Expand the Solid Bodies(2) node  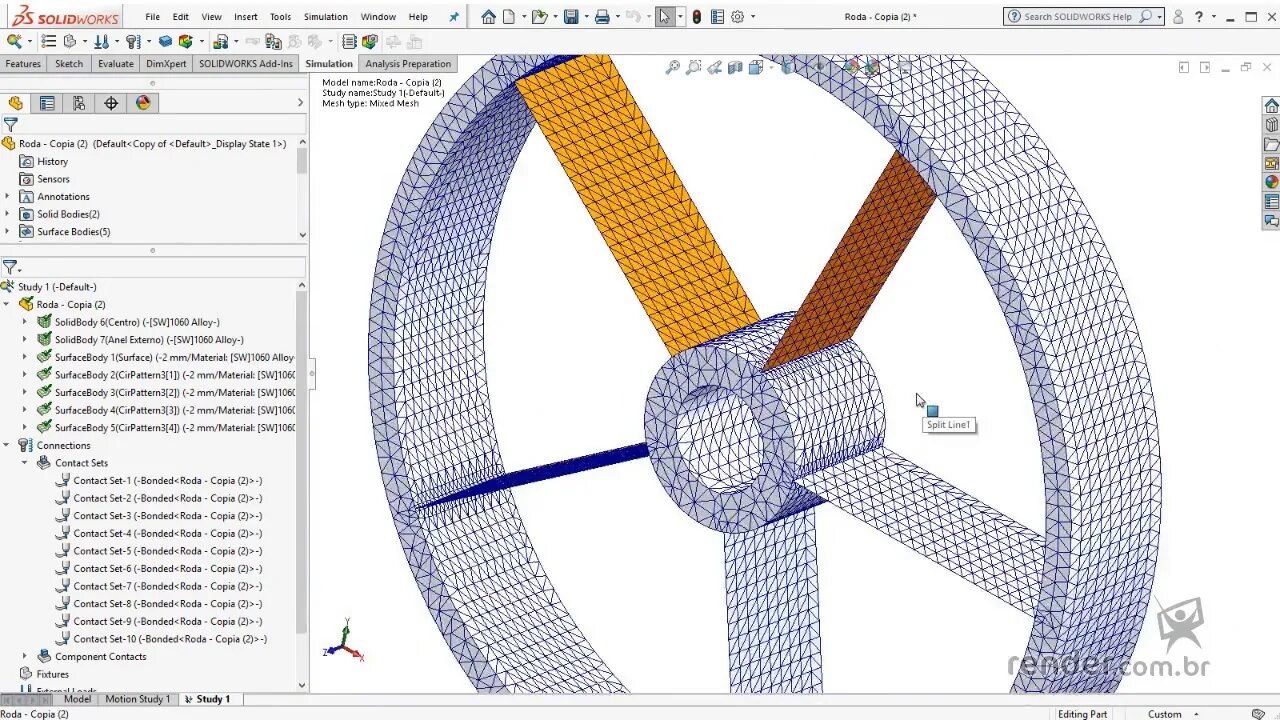tap(7, 214)
